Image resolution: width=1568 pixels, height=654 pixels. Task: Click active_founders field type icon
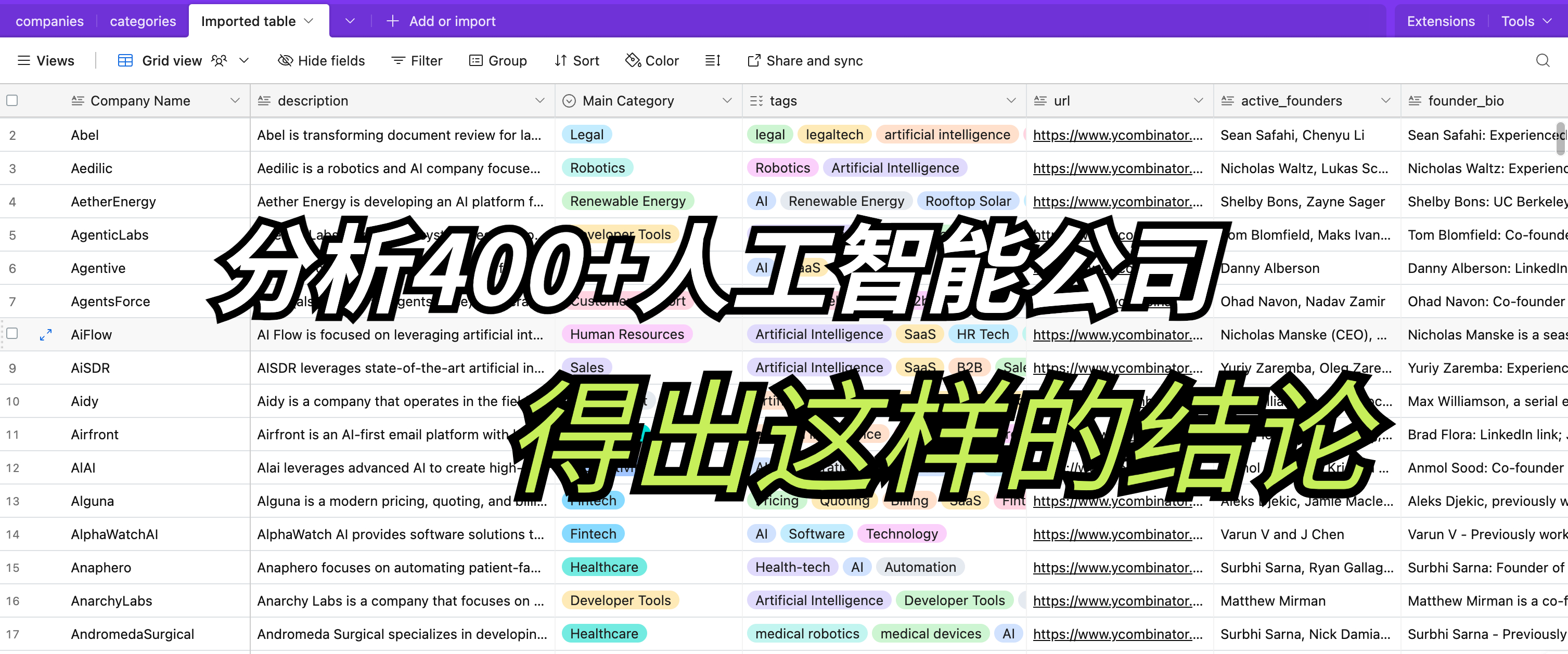(1228, 100)
